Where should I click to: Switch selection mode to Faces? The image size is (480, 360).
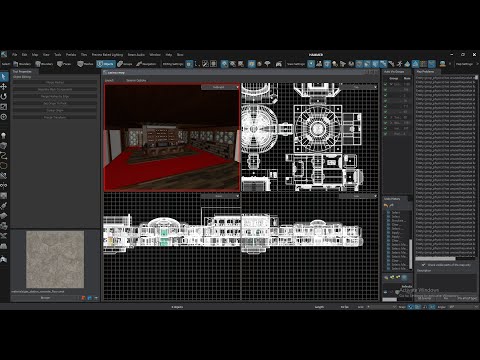tap(64, 64)
